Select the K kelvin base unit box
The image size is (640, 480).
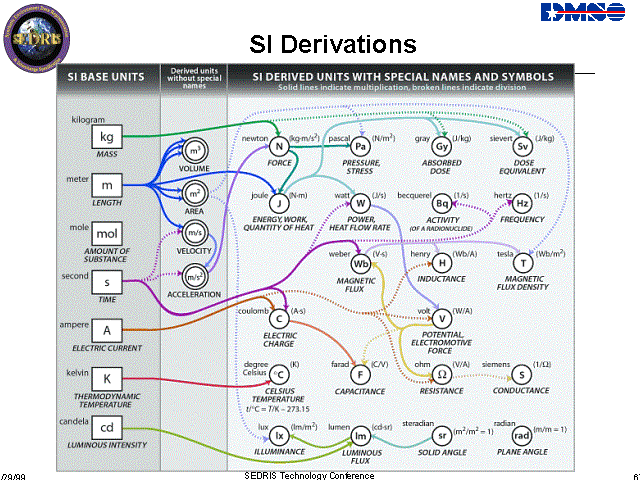click(x=107, y=379)
